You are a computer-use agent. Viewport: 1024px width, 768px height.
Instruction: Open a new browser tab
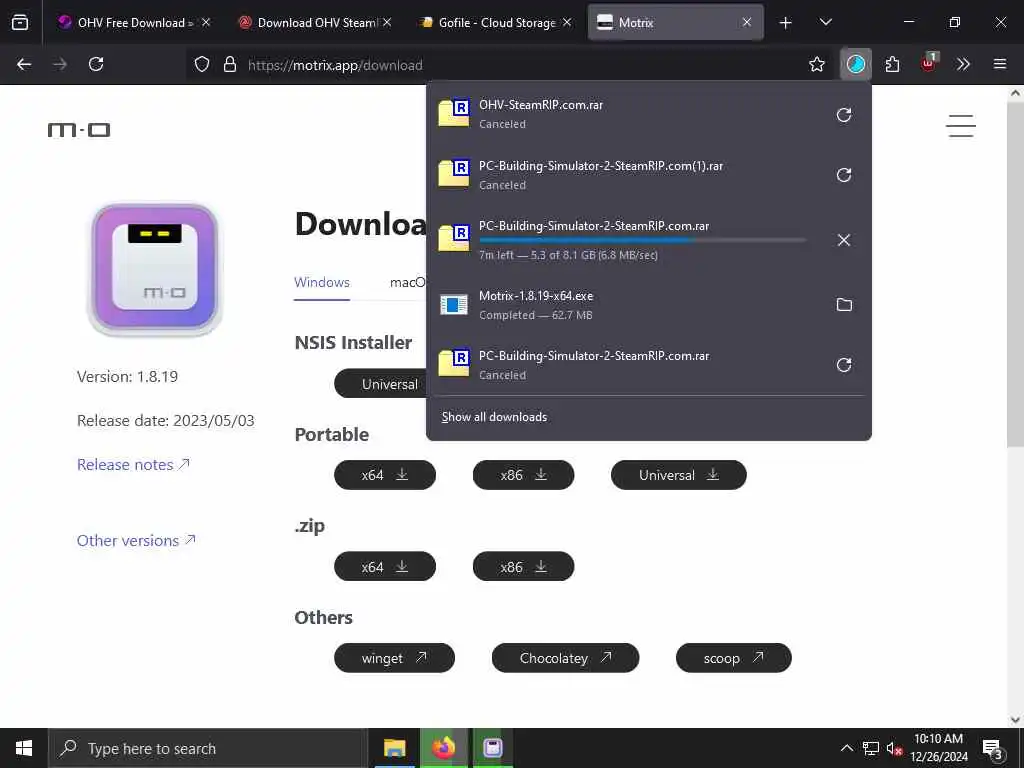click(786, 23)
